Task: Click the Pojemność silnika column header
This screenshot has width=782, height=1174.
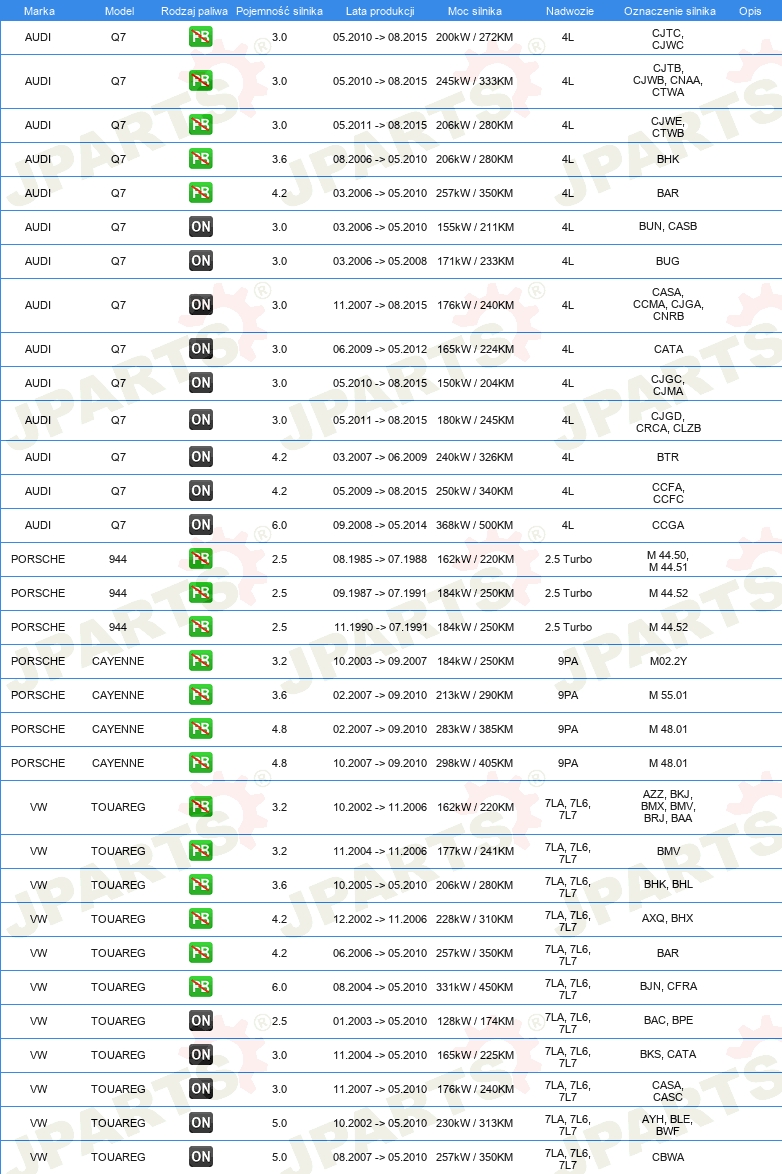Action: point(279,11)
